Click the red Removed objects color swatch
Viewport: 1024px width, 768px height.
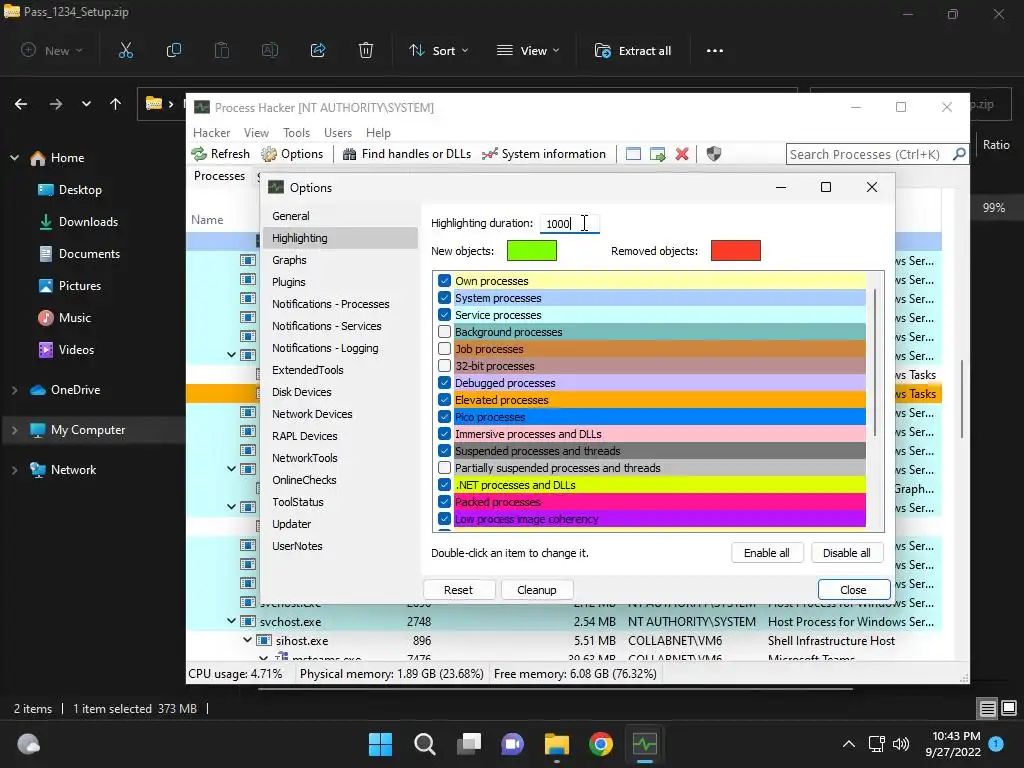coord(735,251)
